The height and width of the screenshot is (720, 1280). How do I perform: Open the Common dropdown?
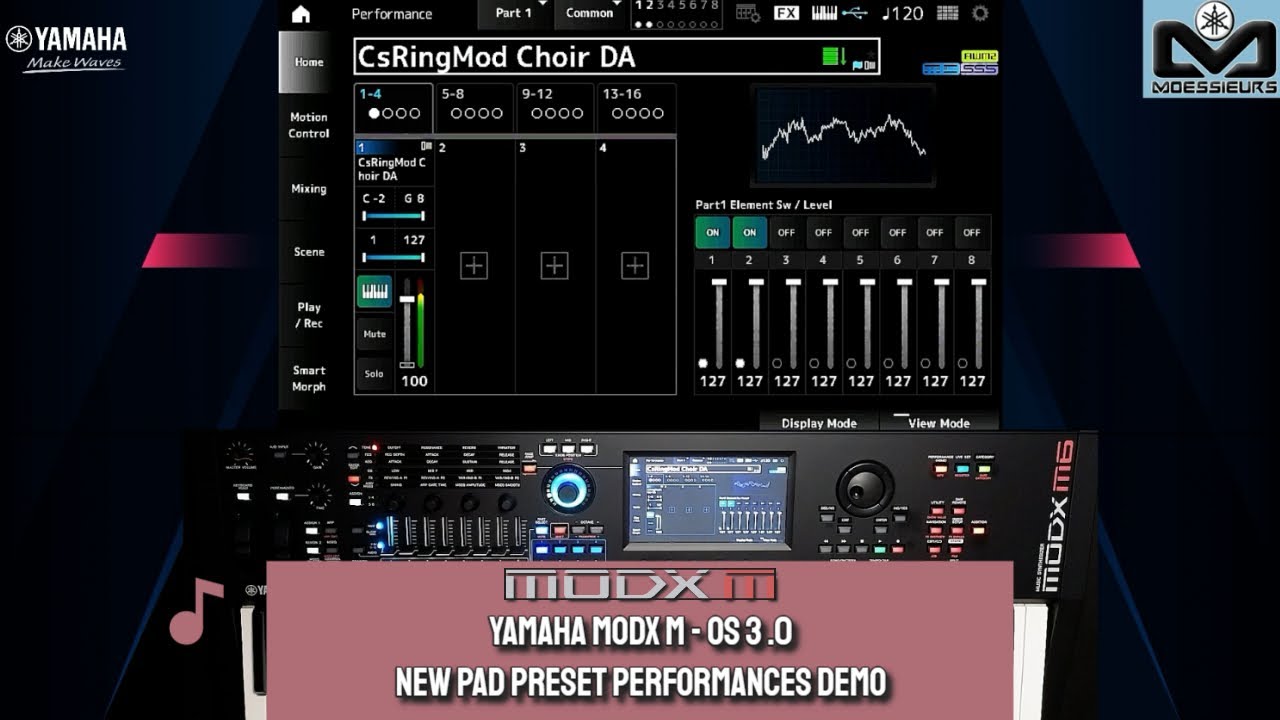point(589,13)
